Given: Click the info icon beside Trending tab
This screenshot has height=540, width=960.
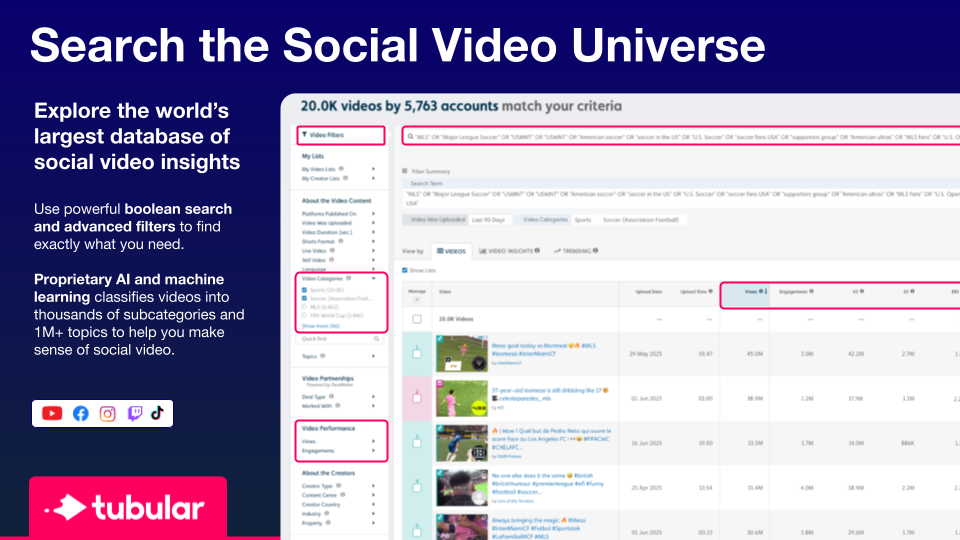Looking at the screenshot, I should click(x=595, y=250).
